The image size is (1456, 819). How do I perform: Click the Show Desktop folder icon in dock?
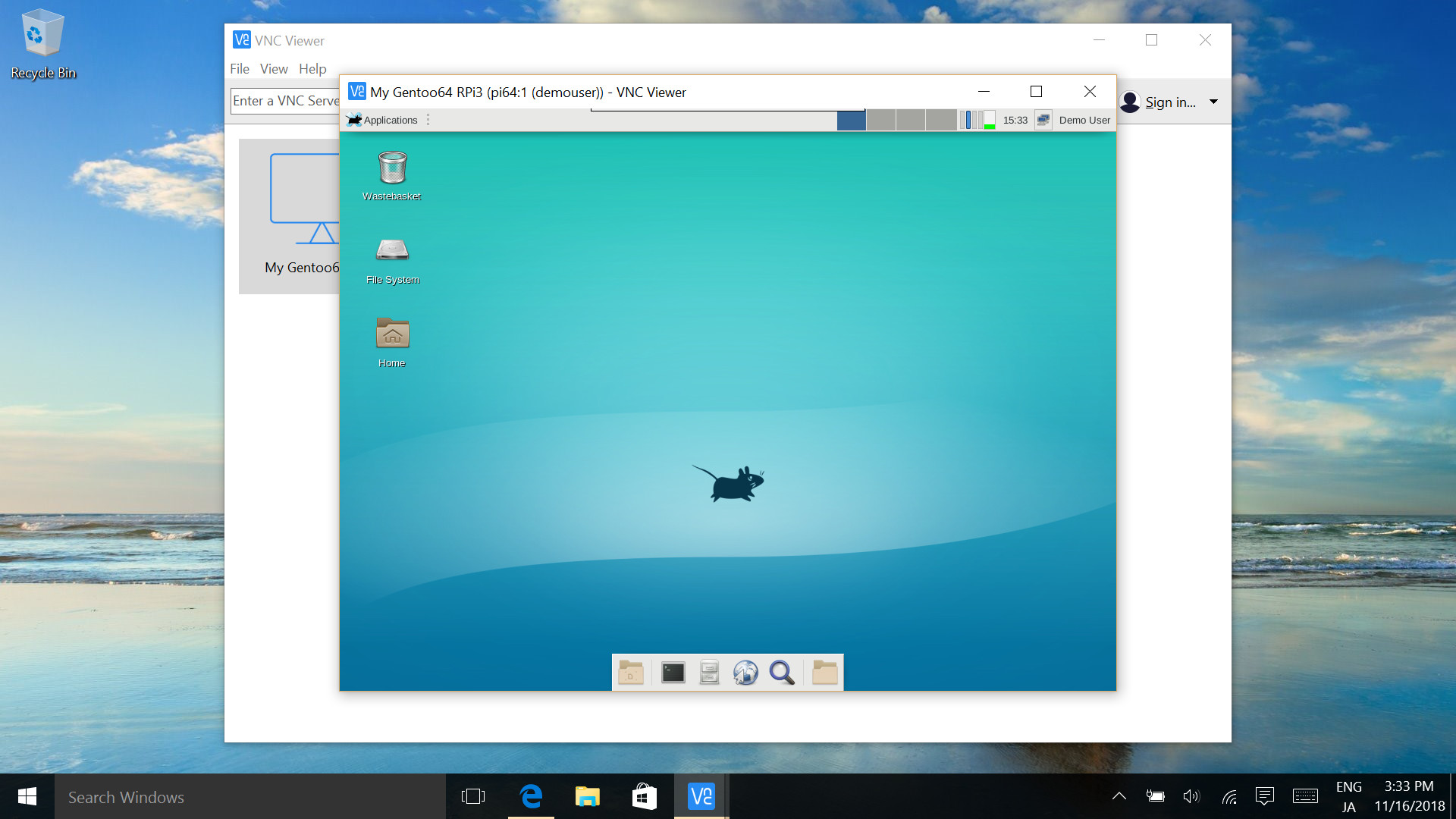coord(631,673)
